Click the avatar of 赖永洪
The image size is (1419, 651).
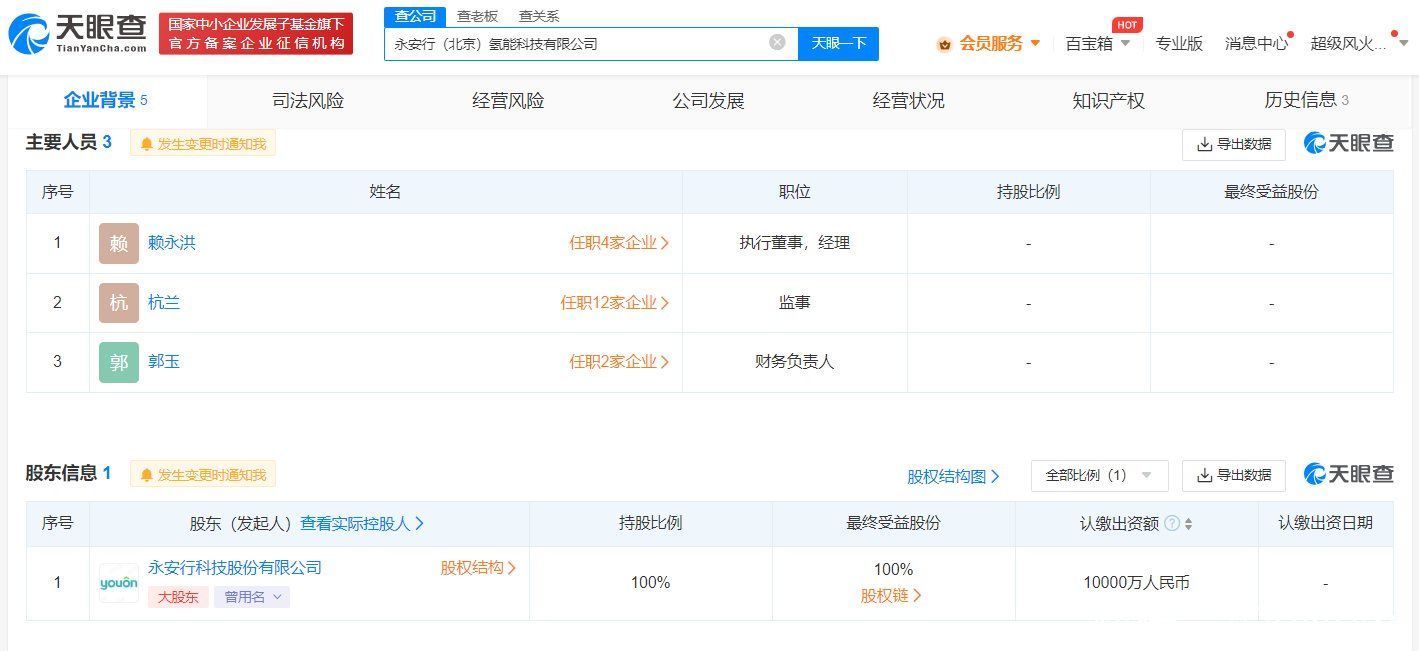[119, 243]
